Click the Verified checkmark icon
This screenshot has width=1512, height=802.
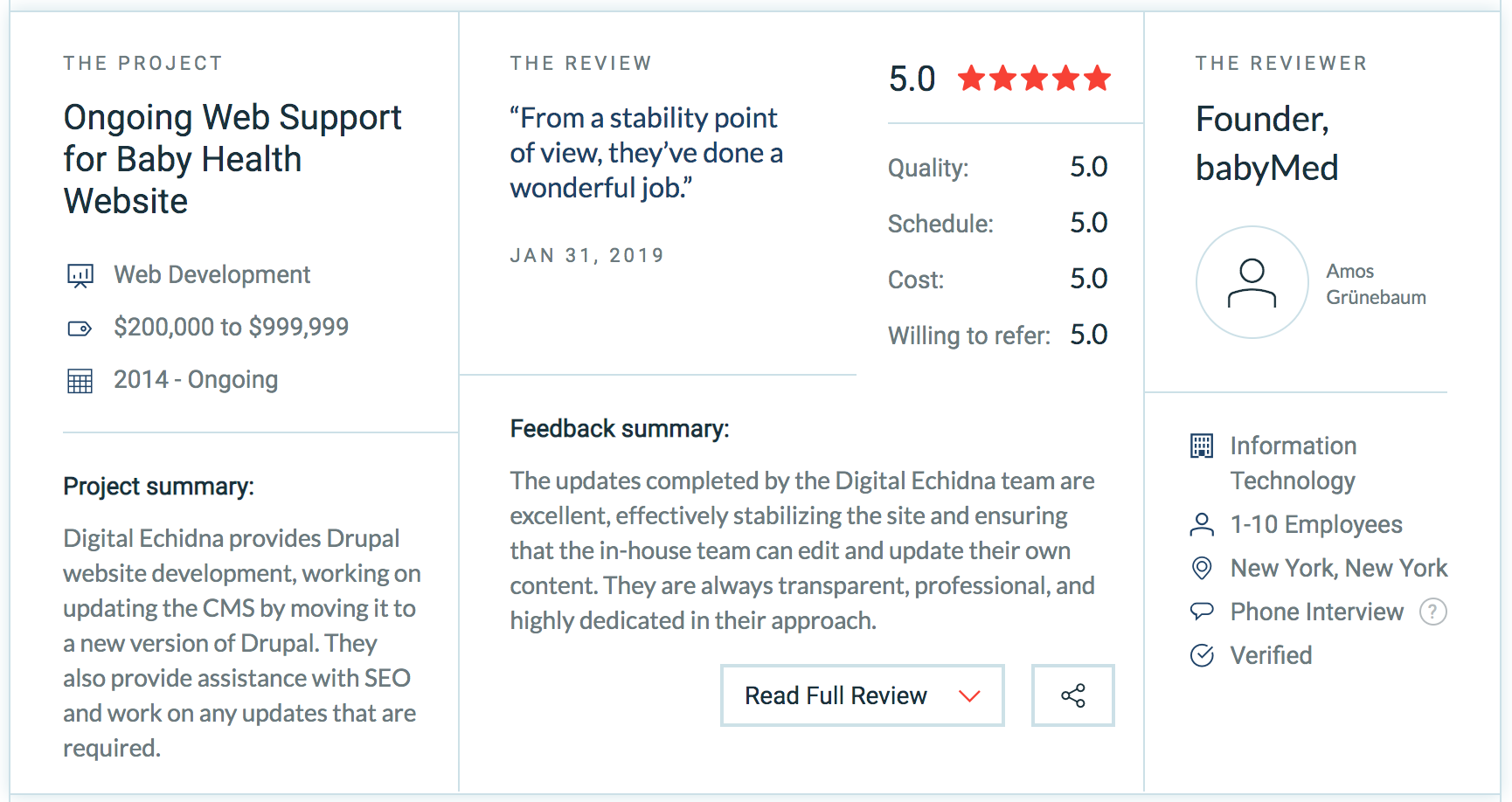coord(1202,655)
